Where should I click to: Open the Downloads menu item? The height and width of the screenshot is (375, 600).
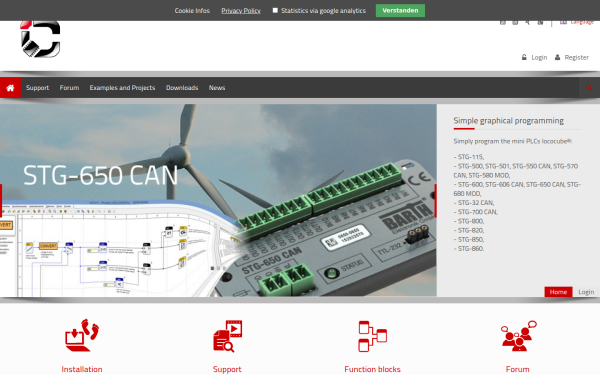coord(182,88)
